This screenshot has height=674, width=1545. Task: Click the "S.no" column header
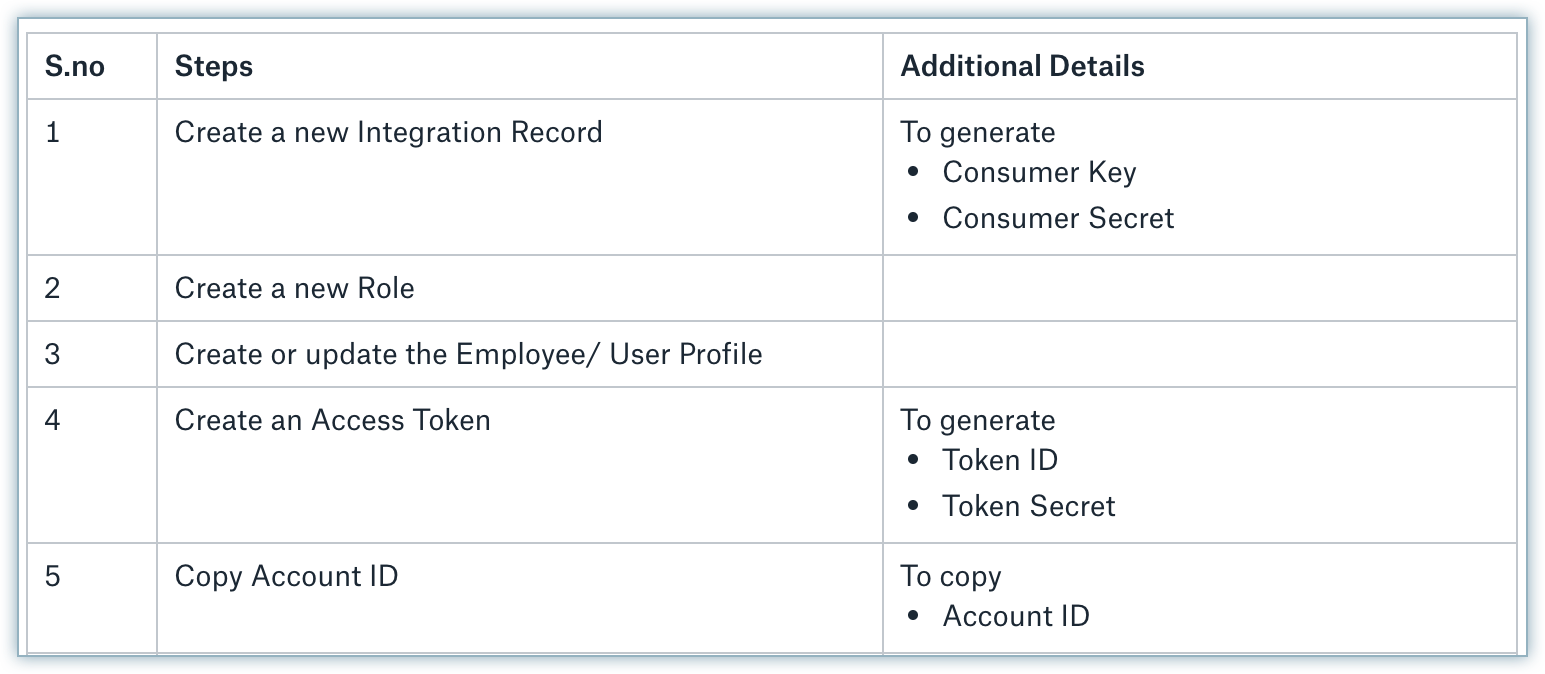(x=75, y=67)
